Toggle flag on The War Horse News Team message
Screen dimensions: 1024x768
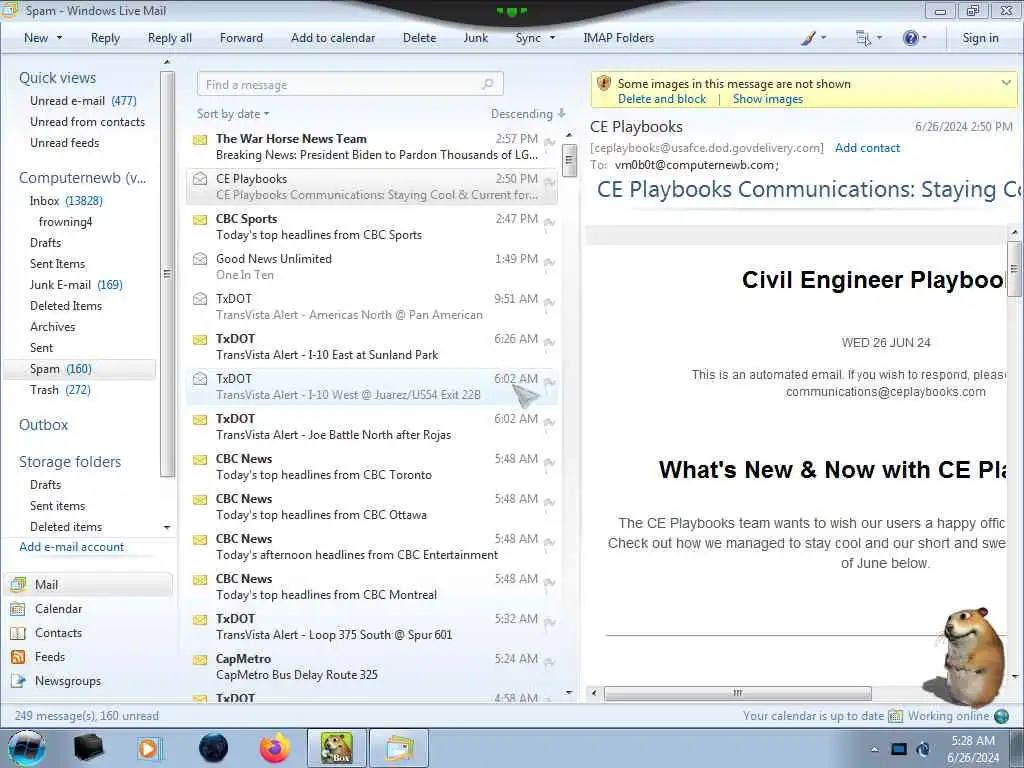[549, 142]
